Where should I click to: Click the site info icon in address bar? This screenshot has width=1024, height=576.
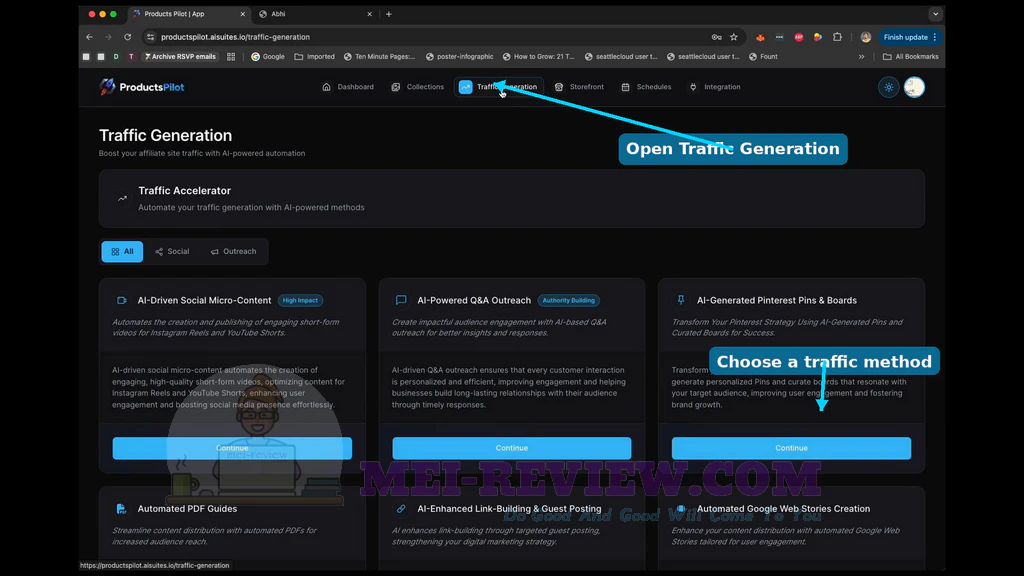click(151, 37)
